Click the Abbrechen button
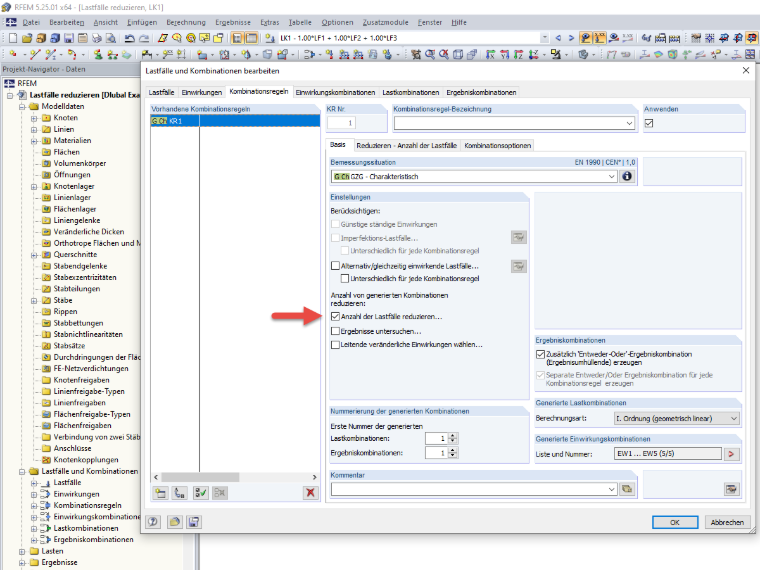 click(x=727, y=522)
